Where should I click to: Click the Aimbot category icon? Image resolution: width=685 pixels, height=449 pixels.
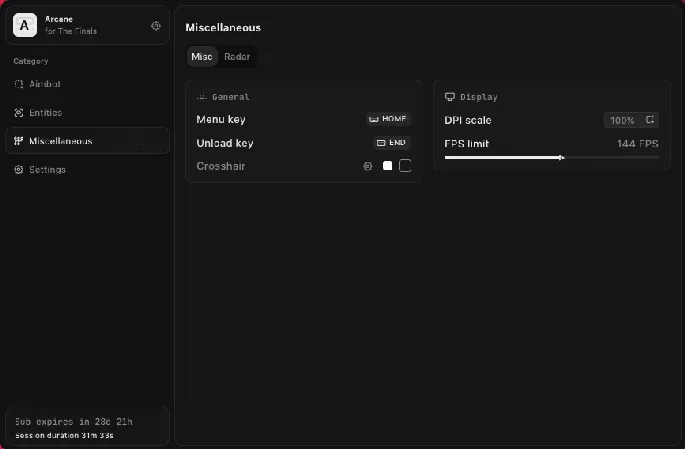pyautogui.click(x=19, y=84)
